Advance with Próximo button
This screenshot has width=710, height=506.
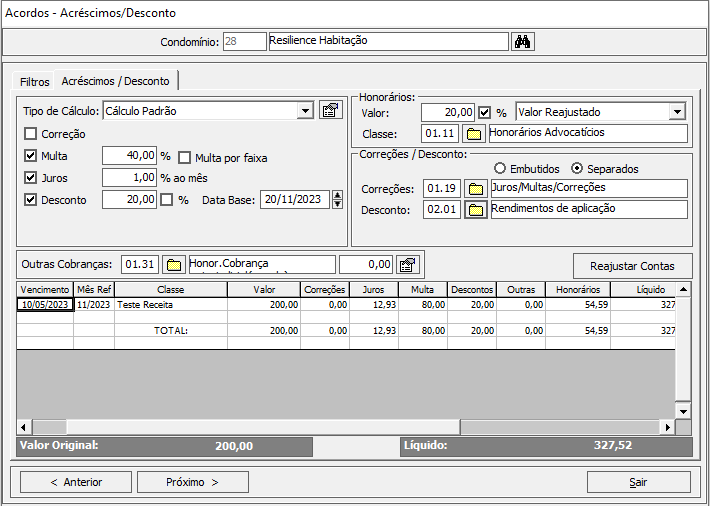(x=193, y=482)
